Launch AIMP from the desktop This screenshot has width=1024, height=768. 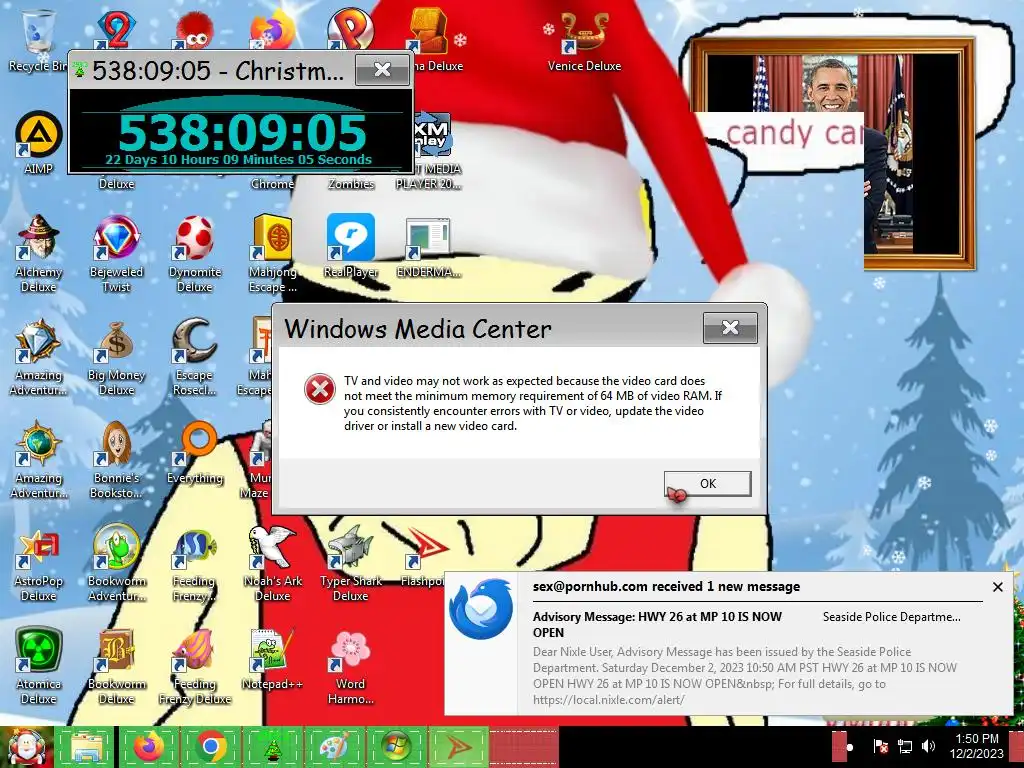(39, 142)
